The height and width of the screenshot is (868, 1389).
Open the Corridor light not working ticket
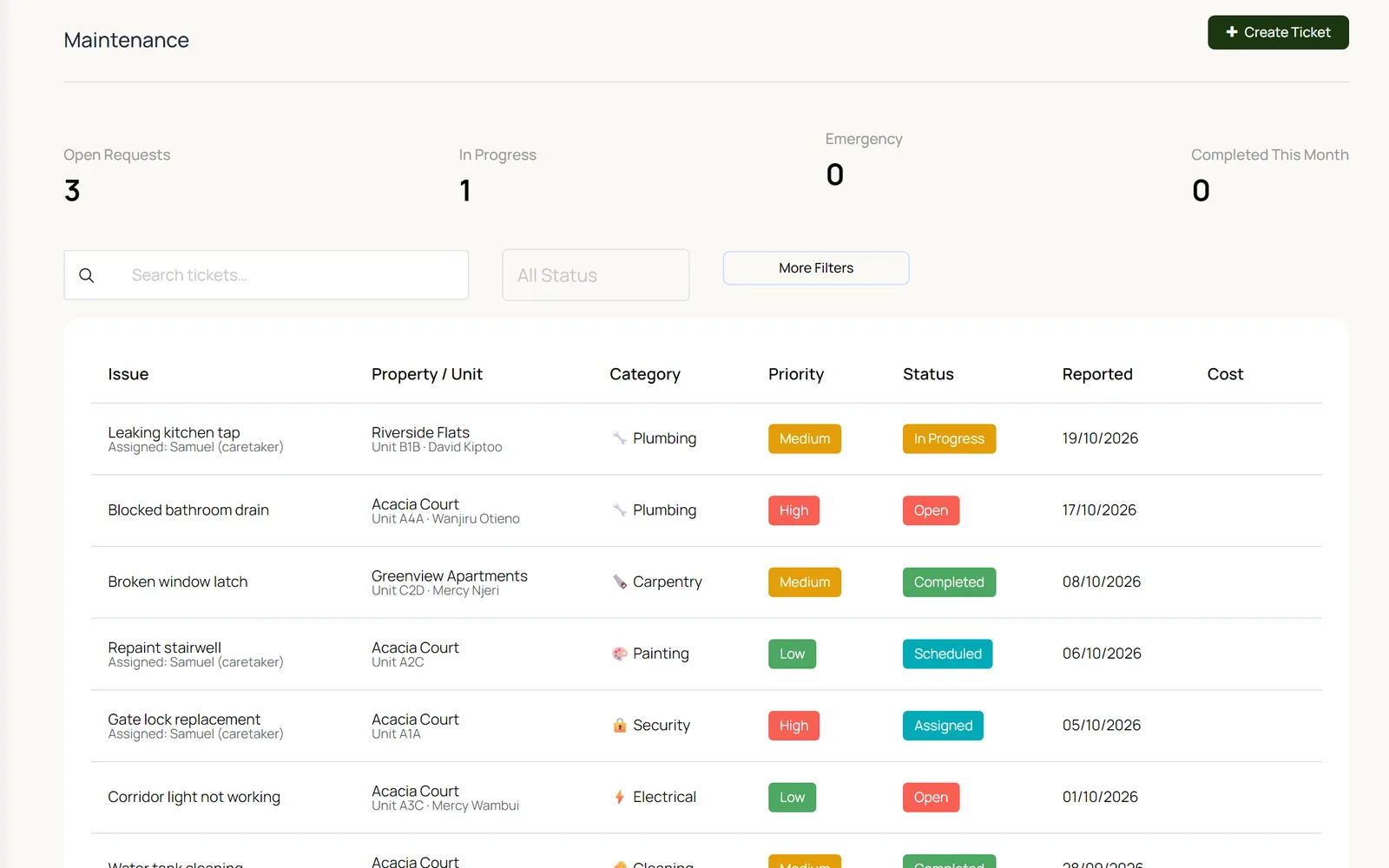click(194, 797)
